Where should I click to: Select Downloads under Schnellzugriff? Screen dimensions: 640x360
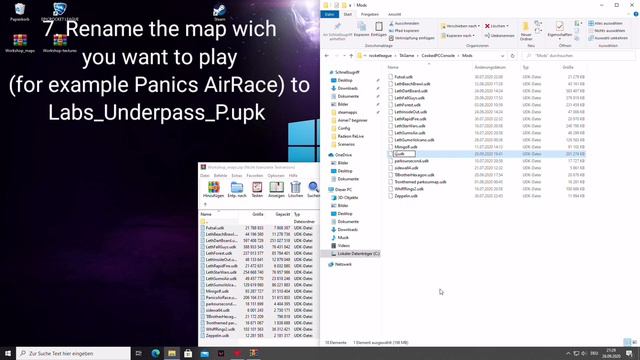[348, 88]
